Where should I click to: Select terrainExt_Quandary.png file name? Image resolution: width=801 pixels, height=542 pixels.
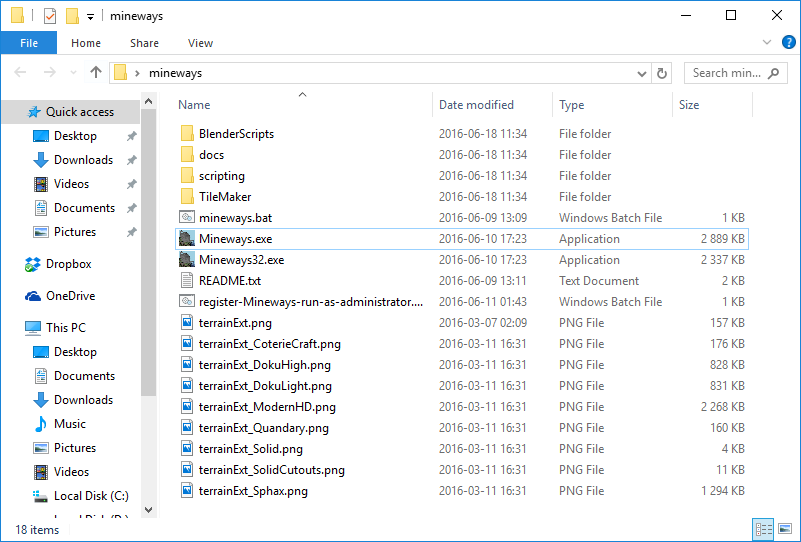[x=264, y=428]
